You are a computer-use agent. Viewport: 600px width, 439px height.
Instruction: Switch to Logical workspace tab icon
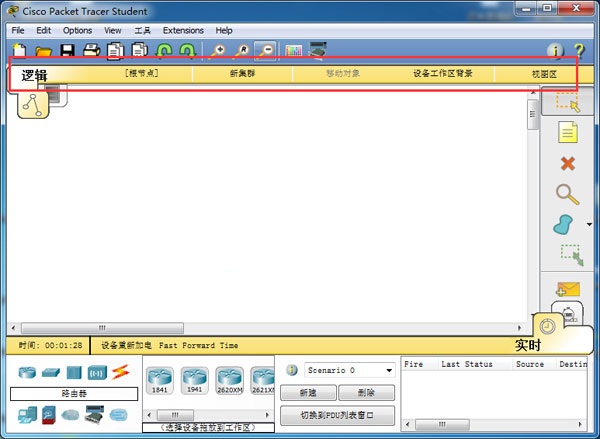point(33,105)
